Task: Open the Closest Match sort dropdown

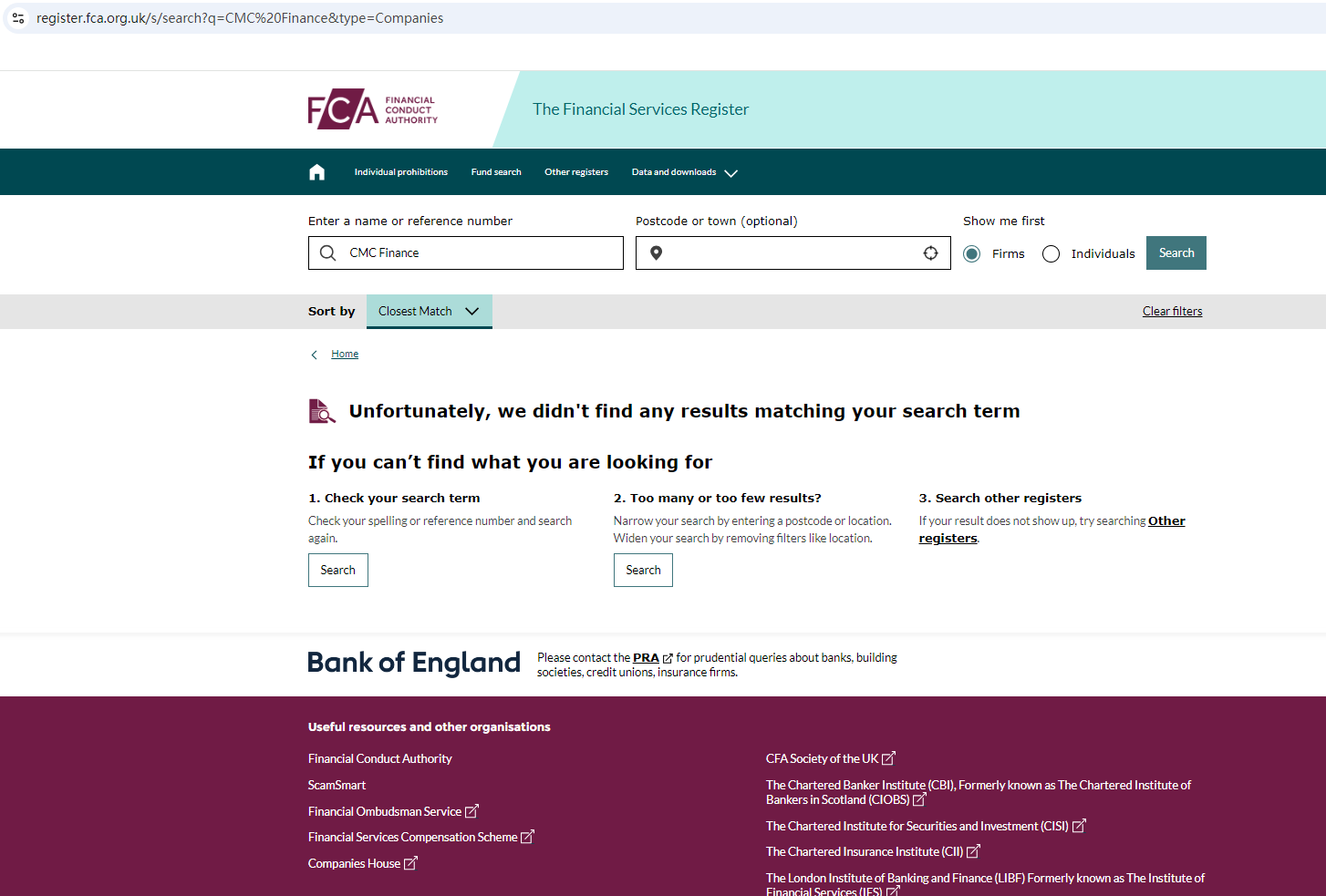Action: 429,311
